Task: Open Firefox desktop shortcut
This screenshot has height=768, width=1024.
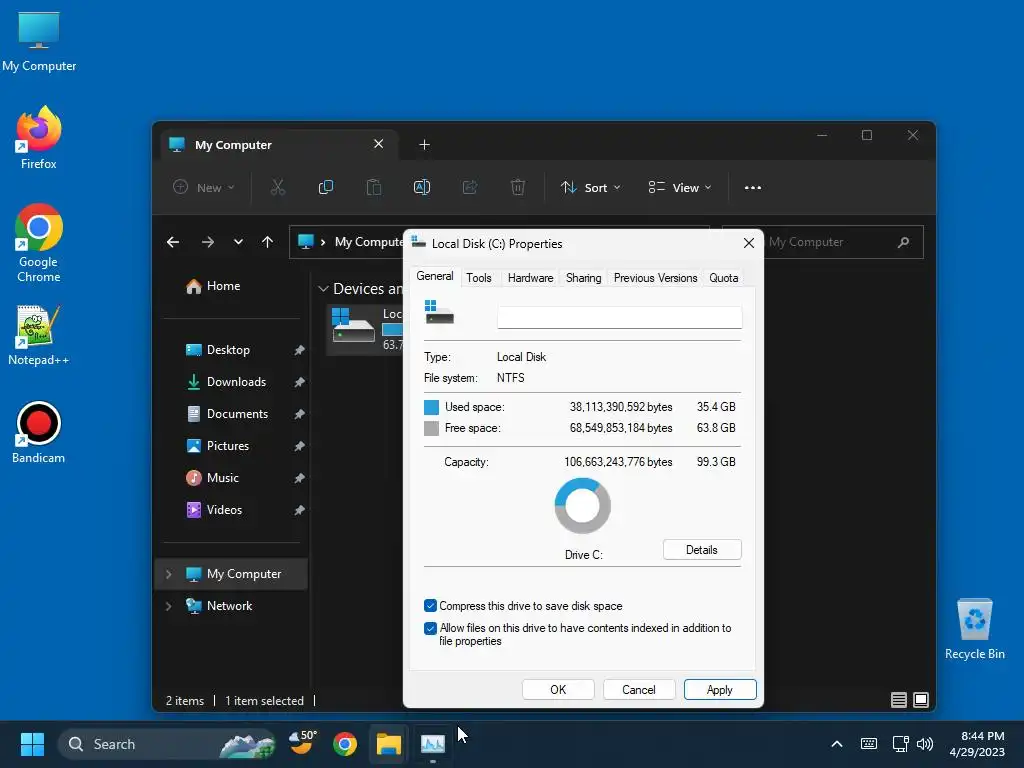Action: point(39,138)
